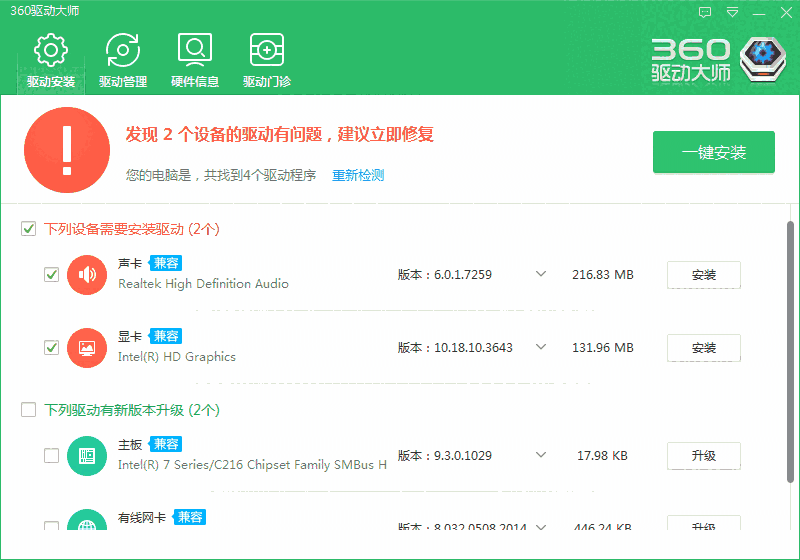Click the 17.98 KB size value

pos(603,456)
